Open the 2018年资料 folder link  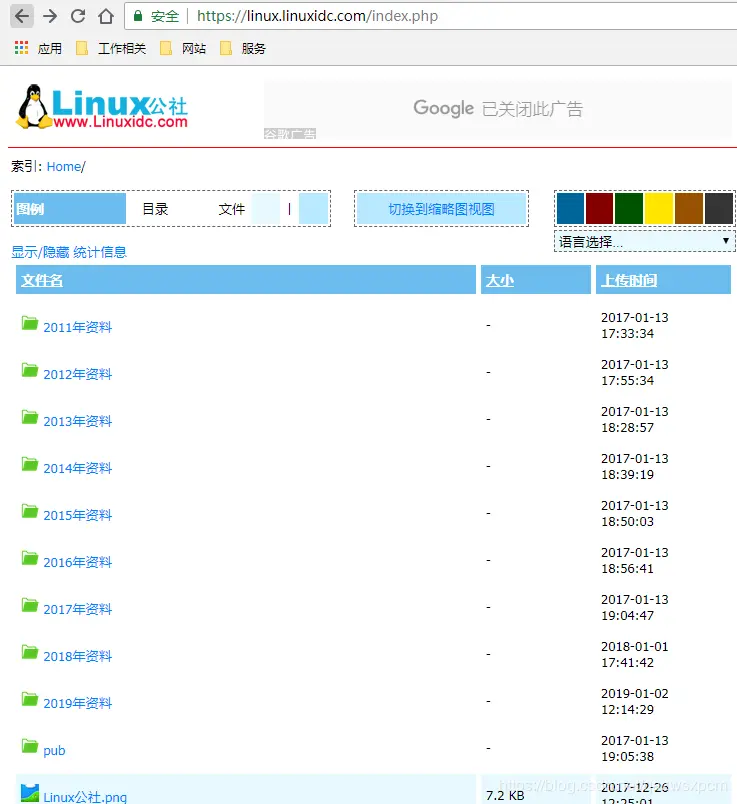(x=77, y=656)
